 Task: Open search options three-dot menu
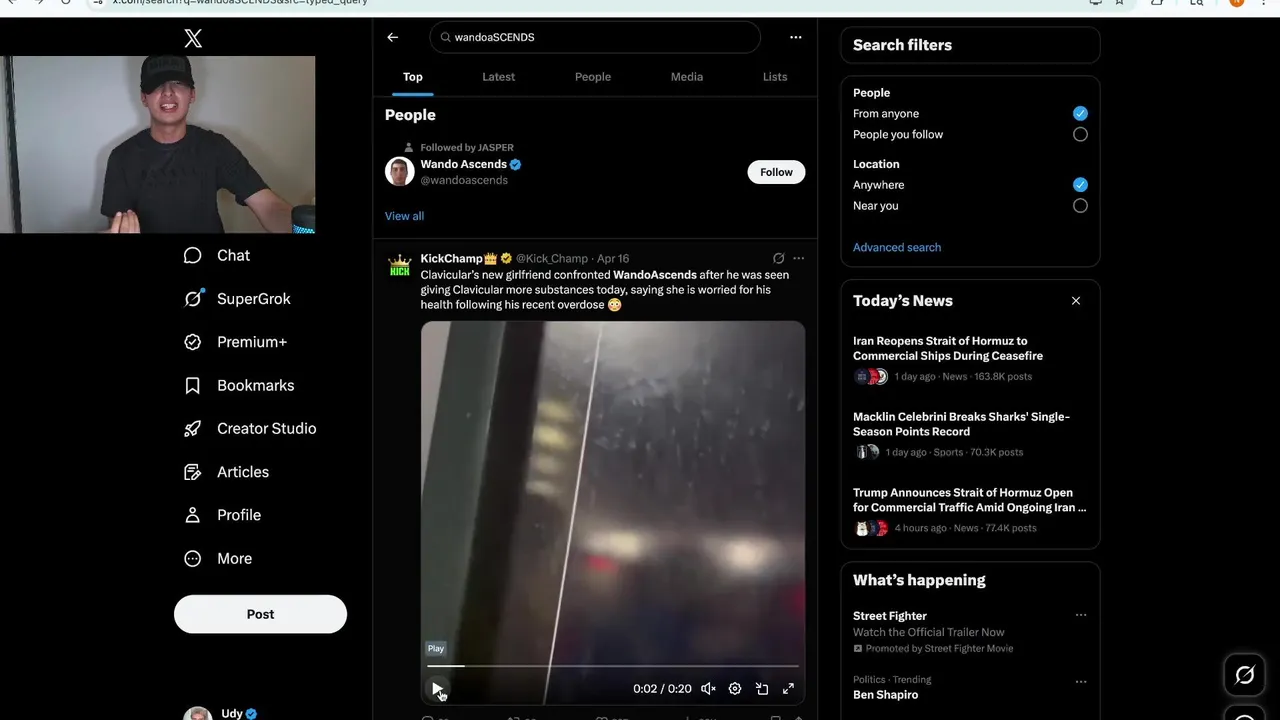tap(796, 37)
